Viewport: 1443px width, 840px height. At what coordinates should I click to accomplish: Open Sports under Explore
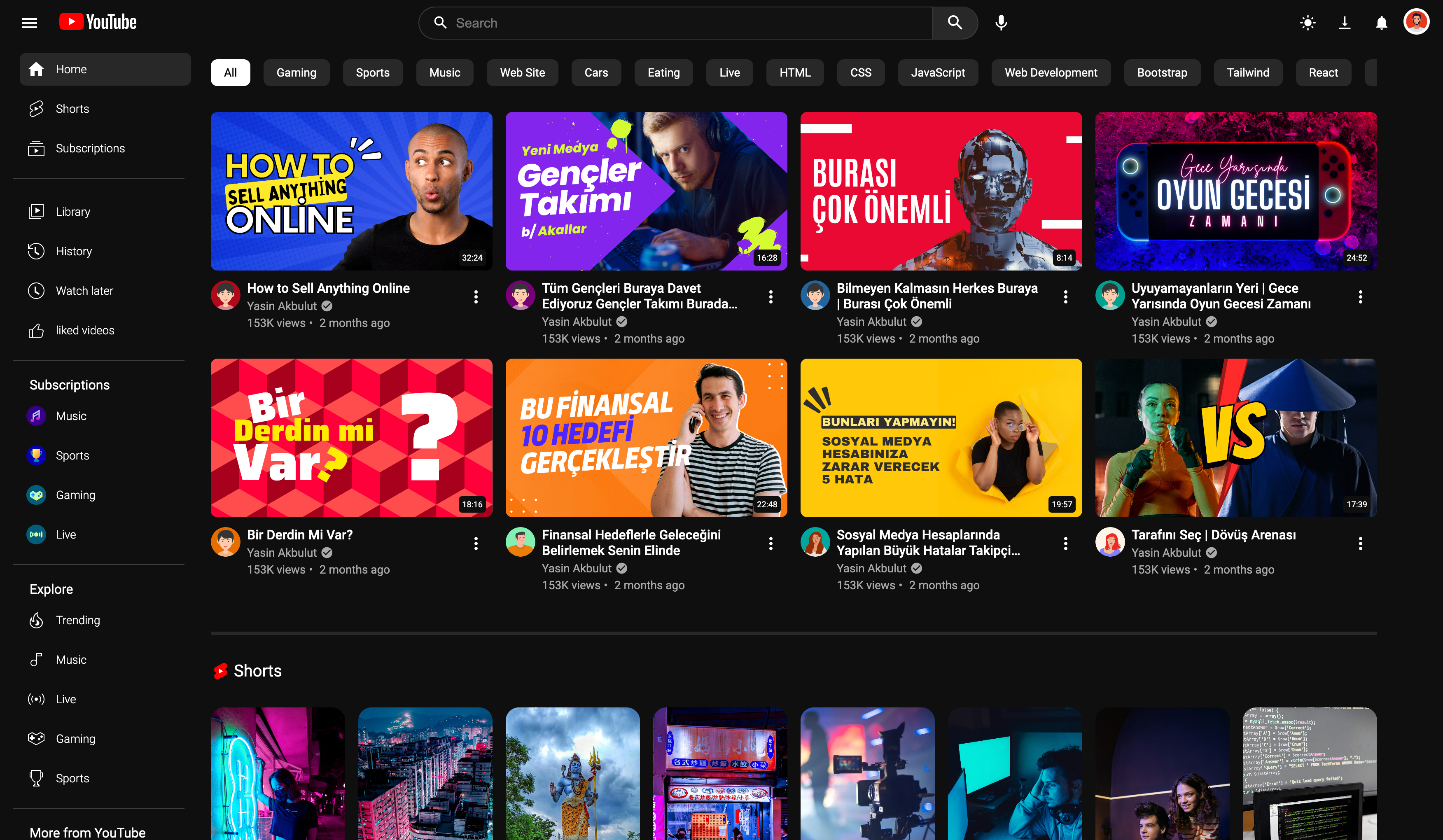pos(105,778)
